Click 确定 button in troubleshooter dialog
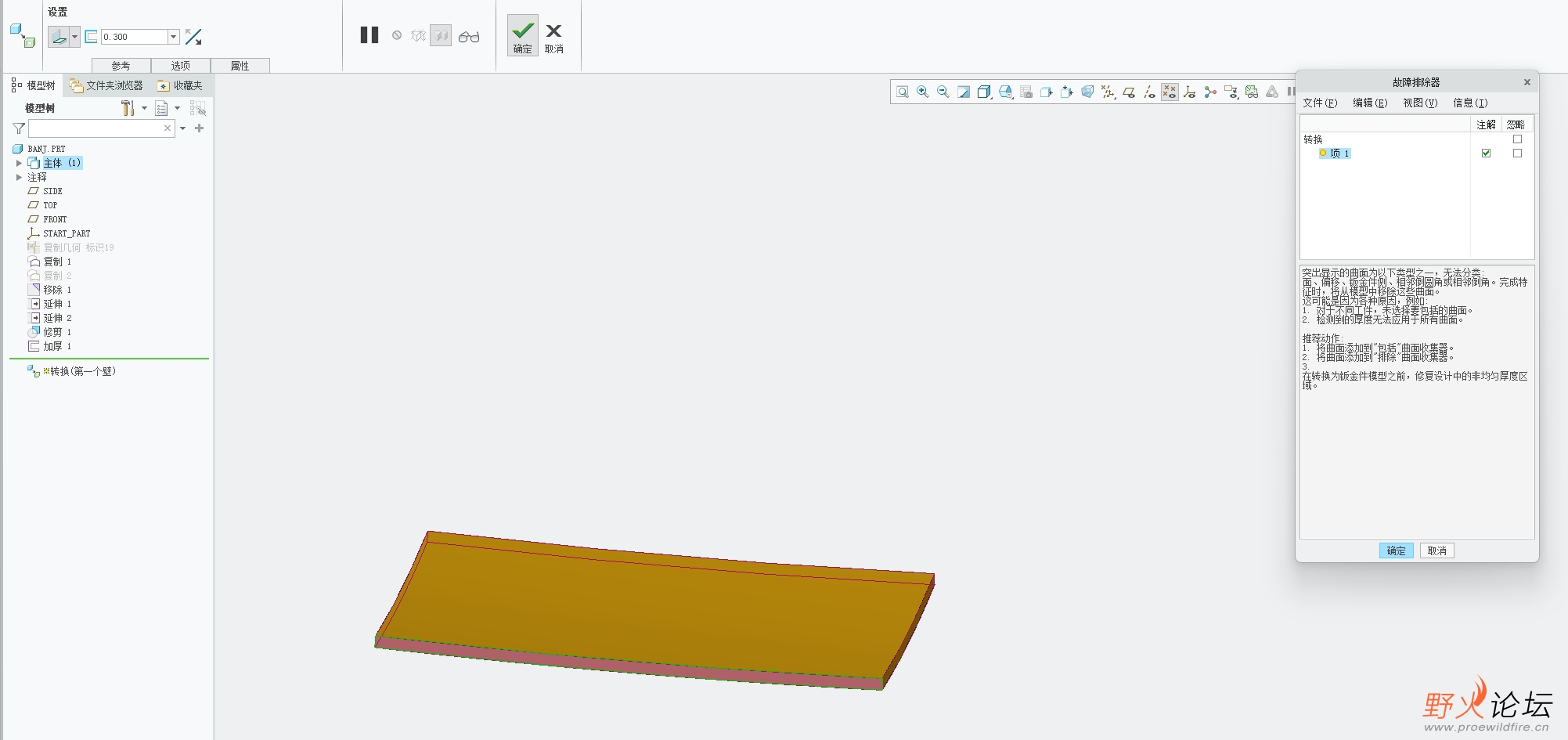The image size is (1568, 740). [1396, 550]
